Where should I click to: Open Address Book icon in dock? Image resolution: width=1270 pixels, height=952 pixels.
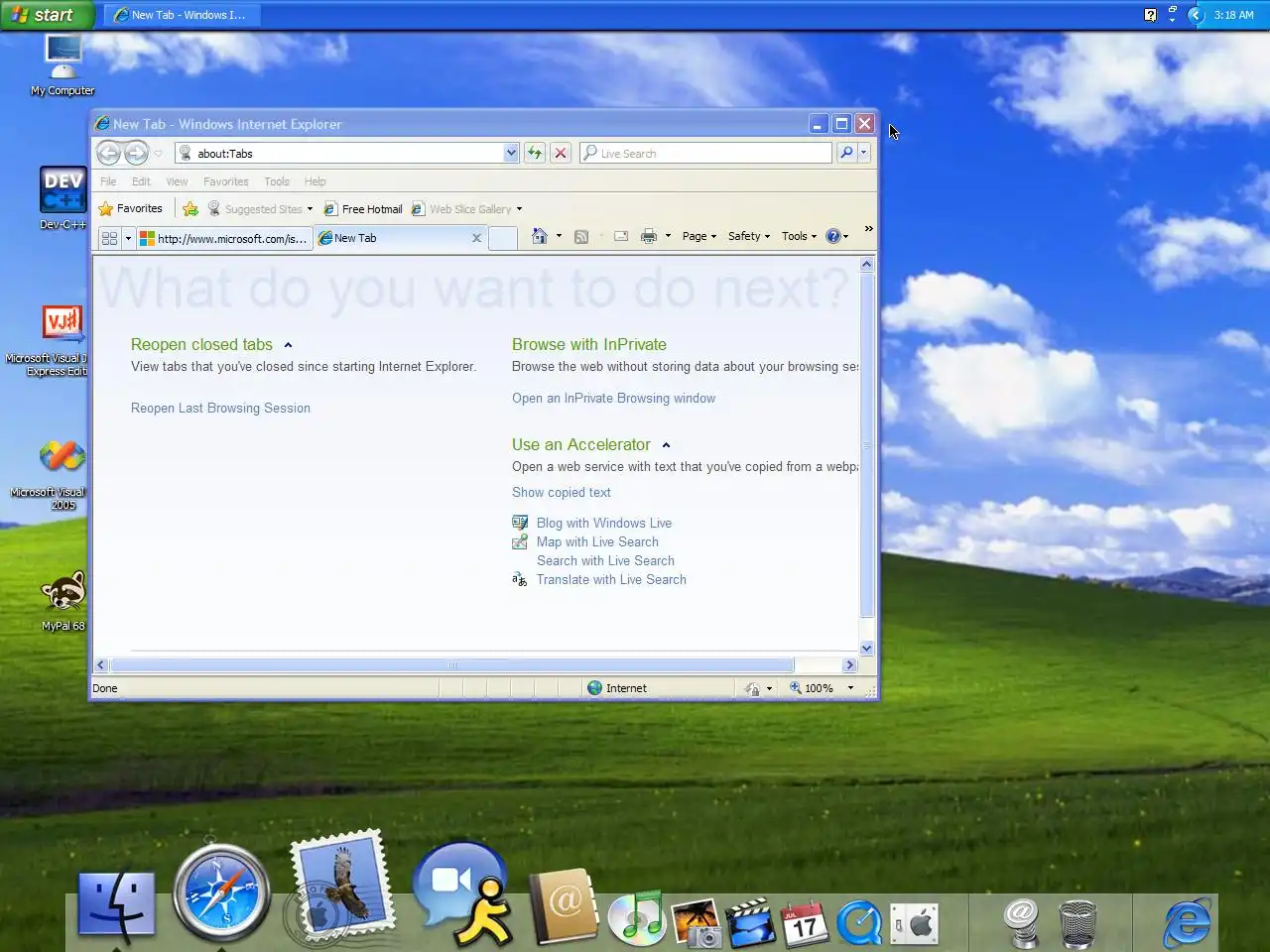(565, 905)
